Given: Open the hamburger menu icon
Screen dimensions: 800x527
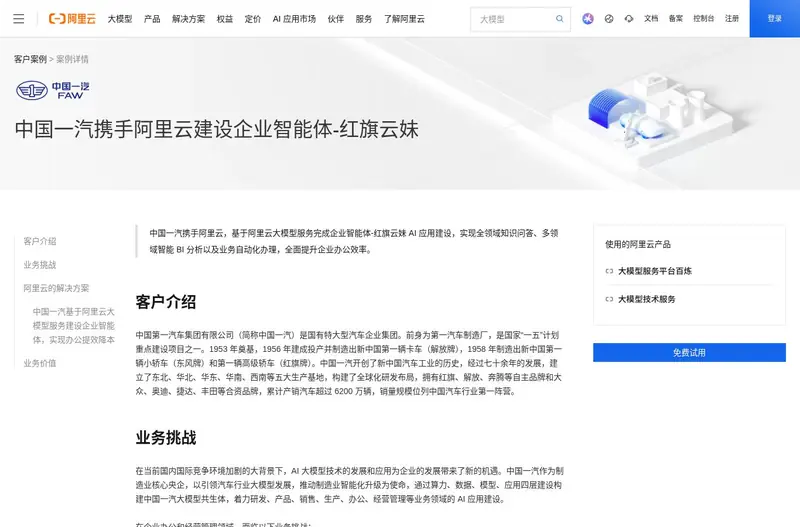Looking at the screenshot, I should (x=19, y=19).
